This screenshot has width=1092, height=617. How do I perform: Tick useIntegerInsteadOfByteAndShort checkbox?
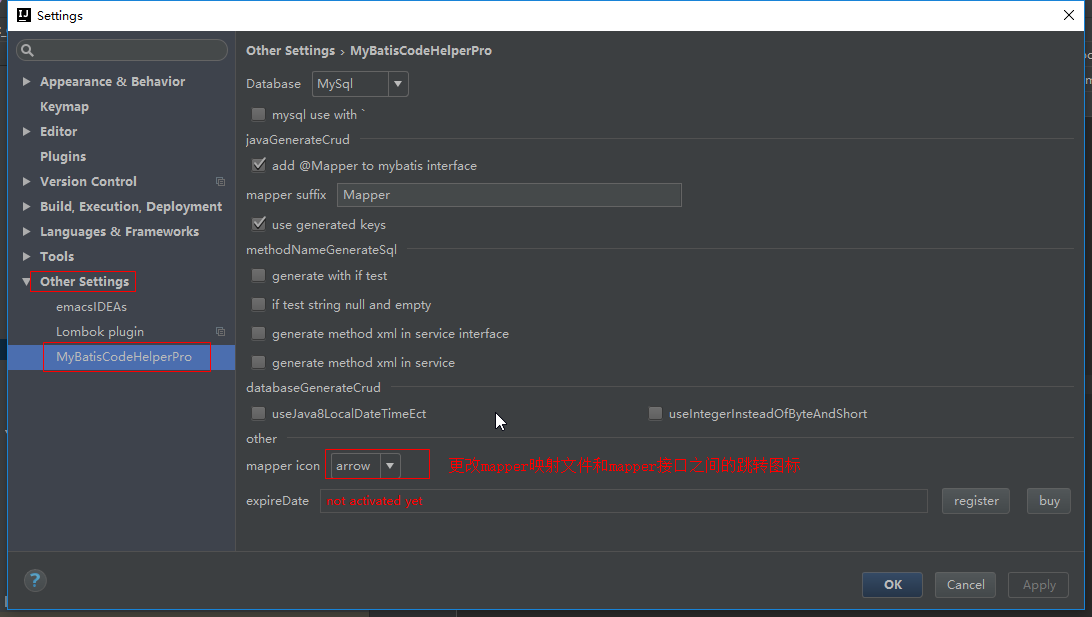pyautogui.click(x=655, y=414)
